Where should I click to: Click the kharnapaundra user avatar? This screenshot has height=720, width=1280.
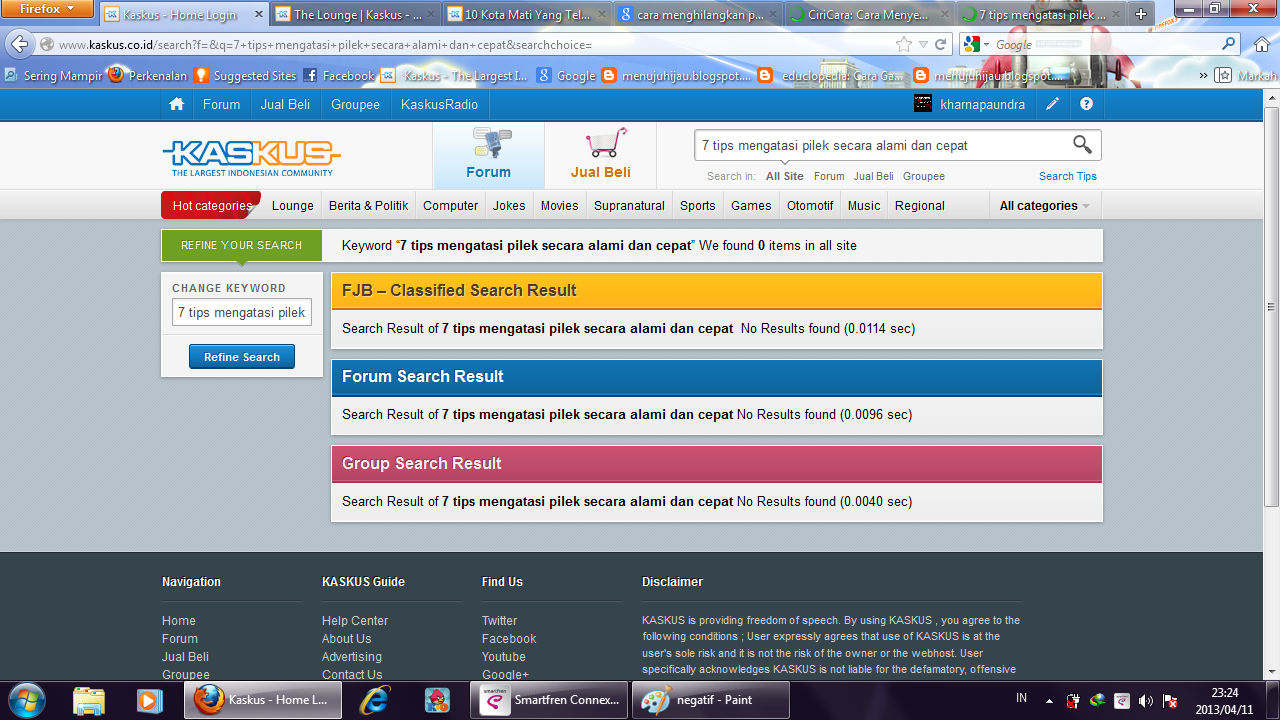(923, 104)
